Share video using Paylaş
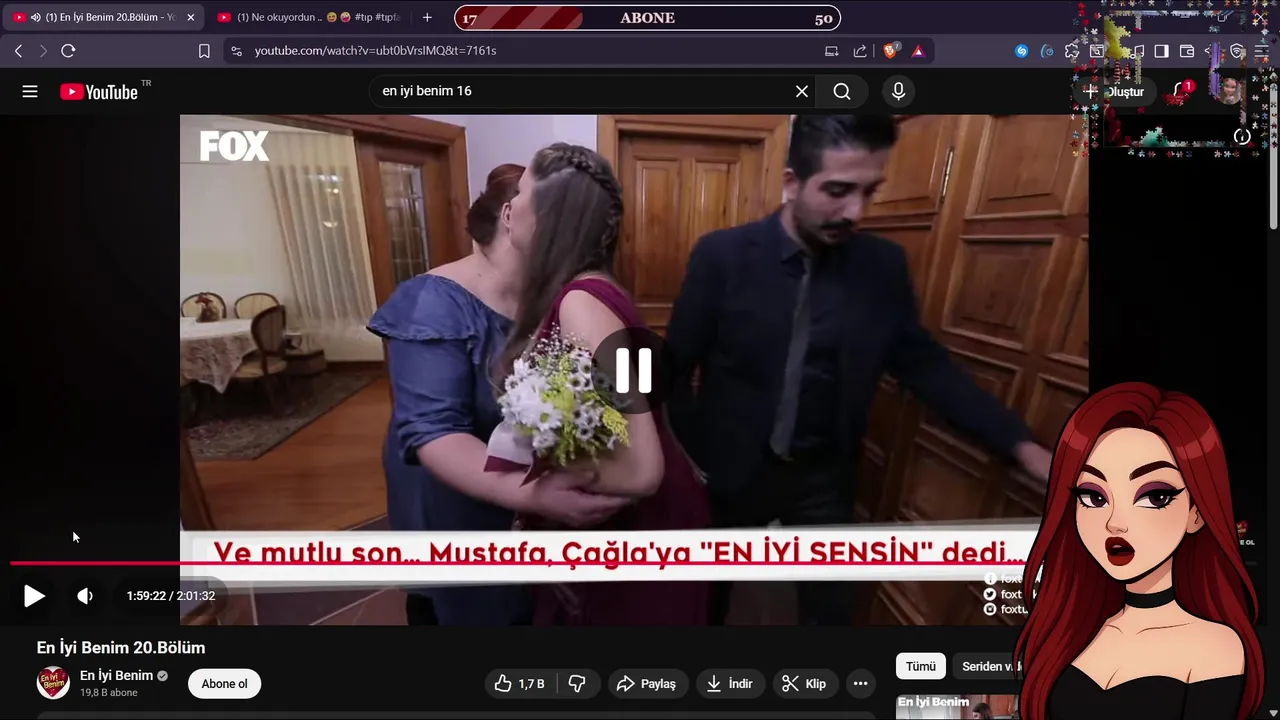The width and height of the screenshot is (1280, 720). coord(646,684)
